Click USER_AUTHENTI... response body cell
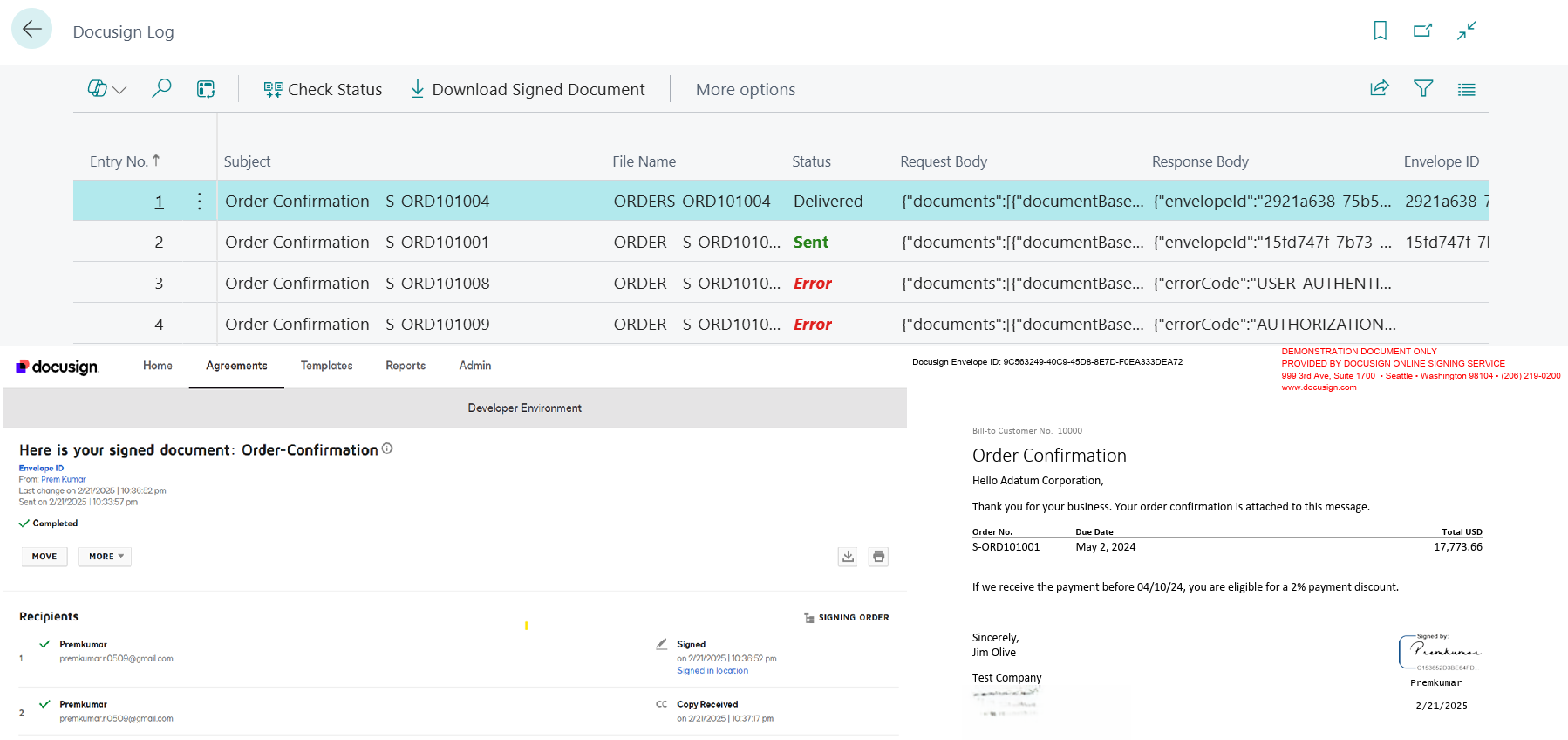Image resolution: width=1568 pixels, height=740 pixels. click(x=1271, y=284)
